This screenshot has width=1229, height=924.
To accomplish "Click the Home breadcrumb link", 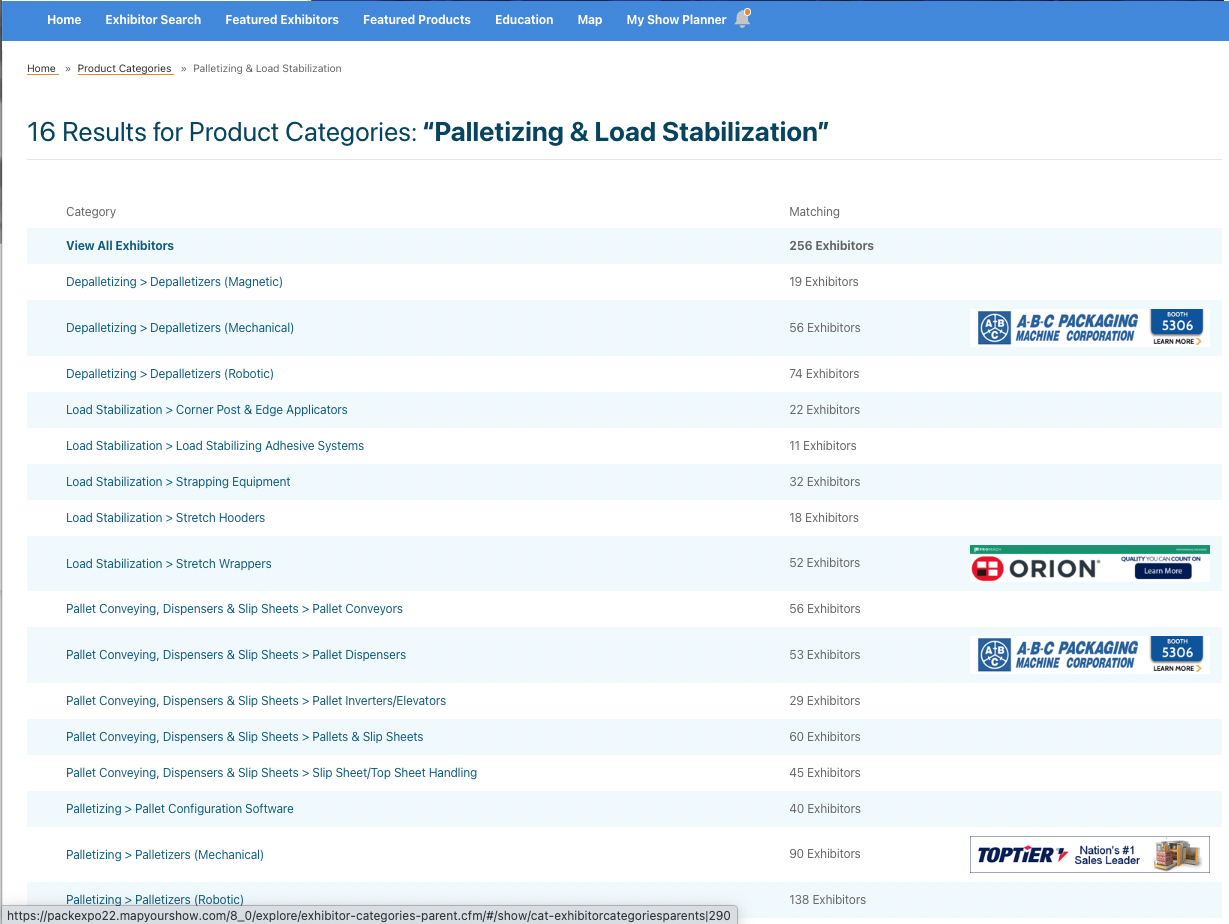I will coord(41,68).
